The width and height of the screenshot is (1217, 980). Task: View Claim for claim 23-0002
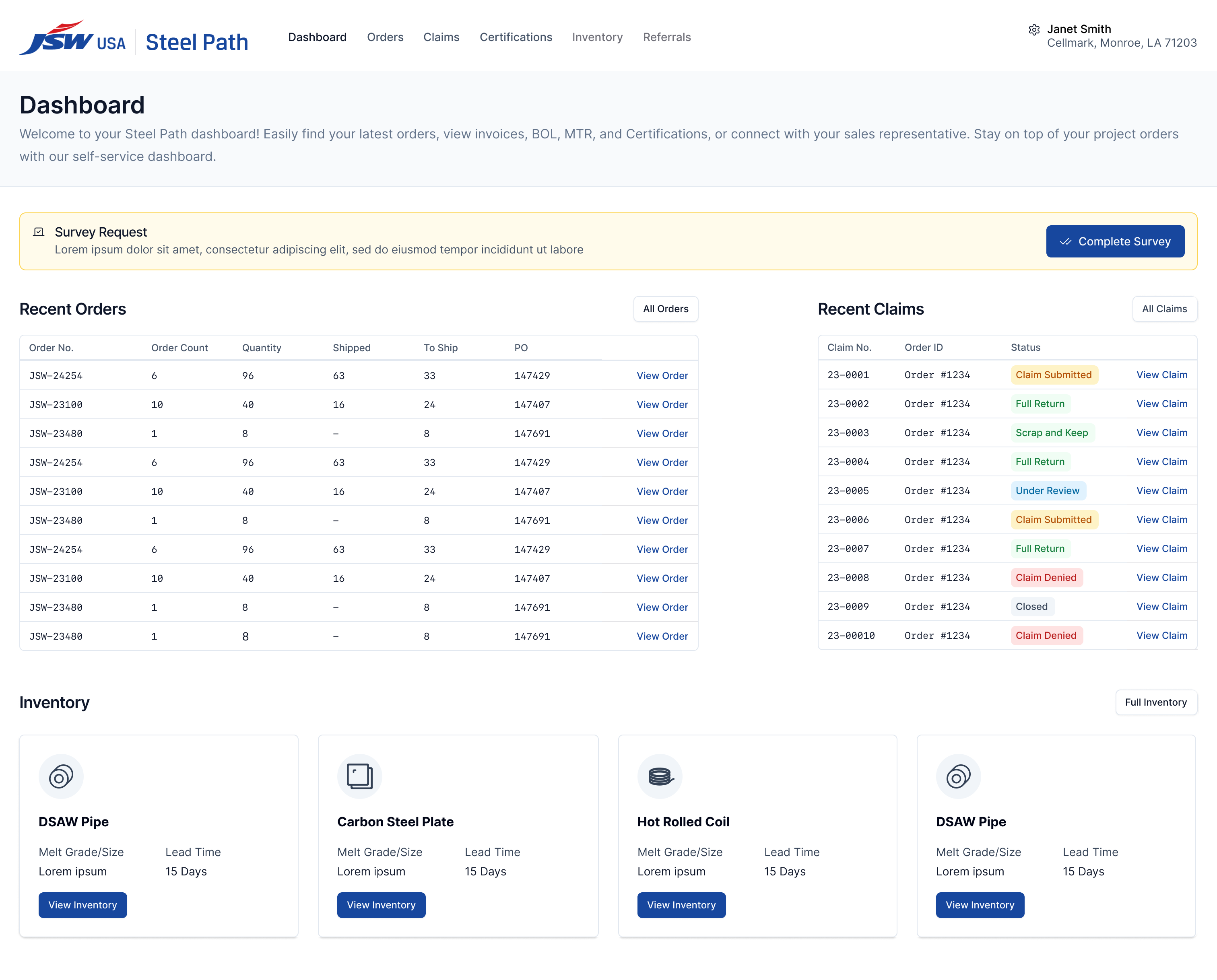1161,404
